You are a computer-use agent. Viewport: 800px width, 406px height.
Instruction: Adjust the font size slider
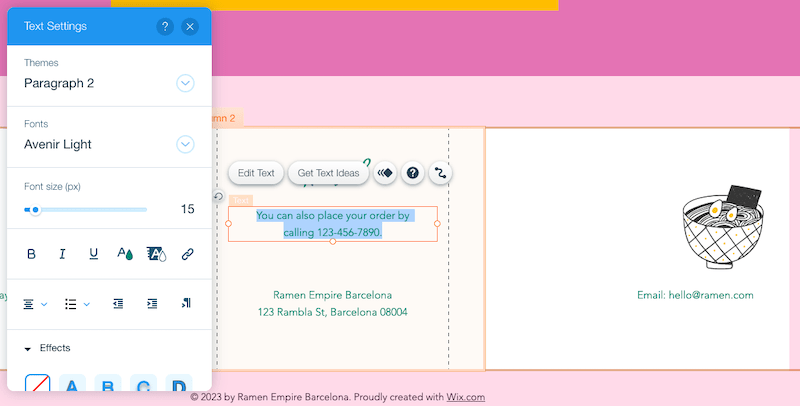86,210
